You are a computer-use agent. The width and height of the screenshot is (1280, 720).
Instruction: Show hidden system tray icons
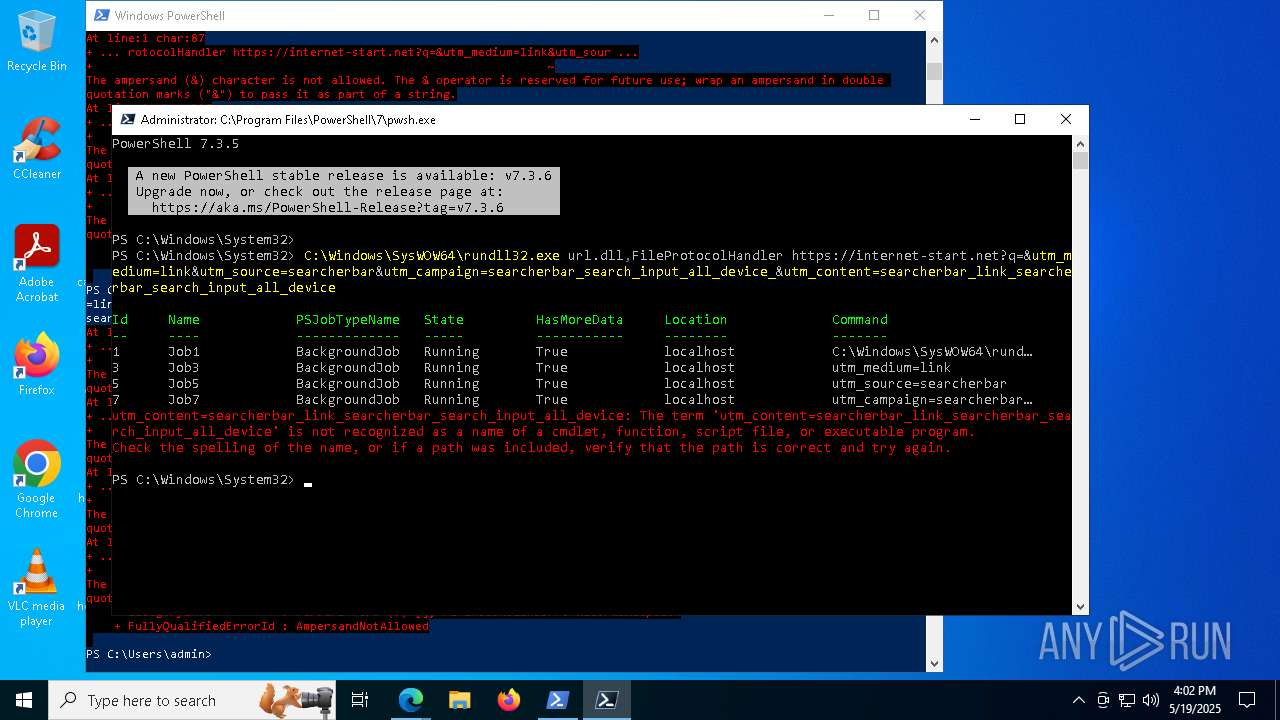click(1078, 700)
